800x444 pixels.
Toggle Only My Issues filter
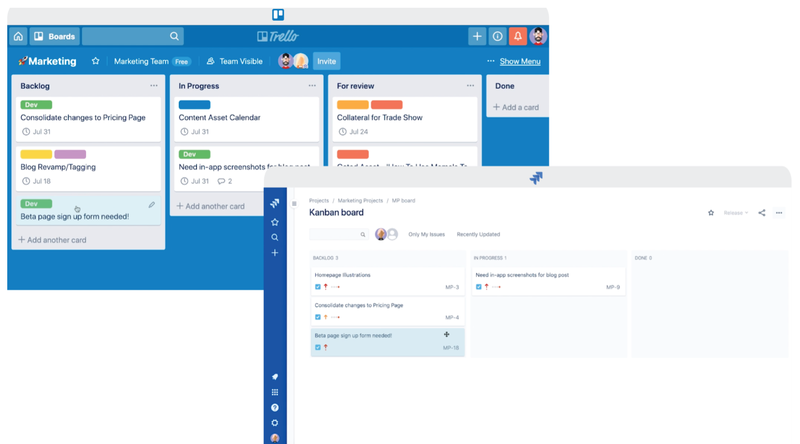point(427,234)
